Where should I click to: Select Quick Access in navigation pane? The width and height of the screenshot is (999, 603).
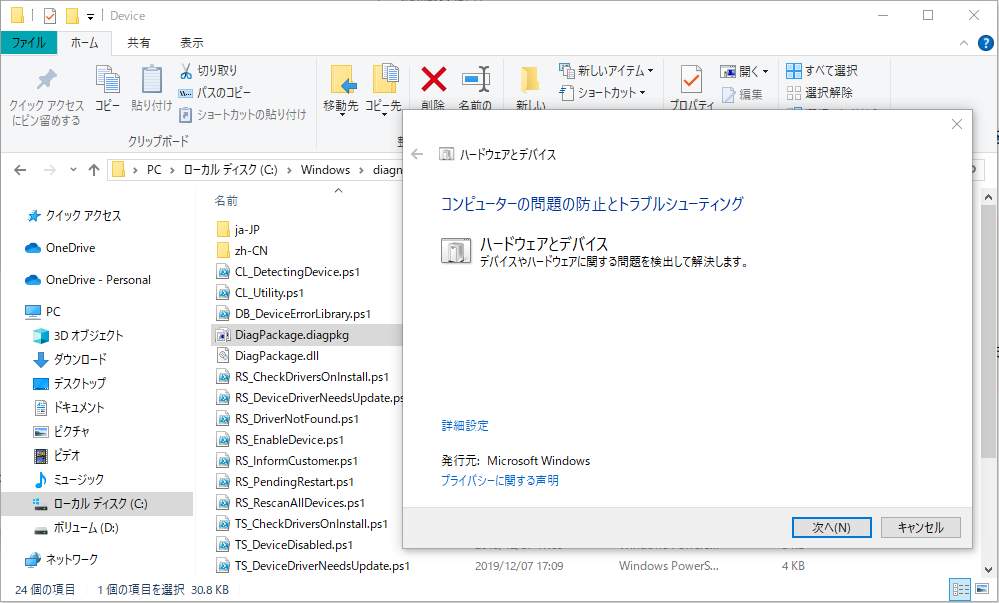pyautogui.click(x=75, y=216)
